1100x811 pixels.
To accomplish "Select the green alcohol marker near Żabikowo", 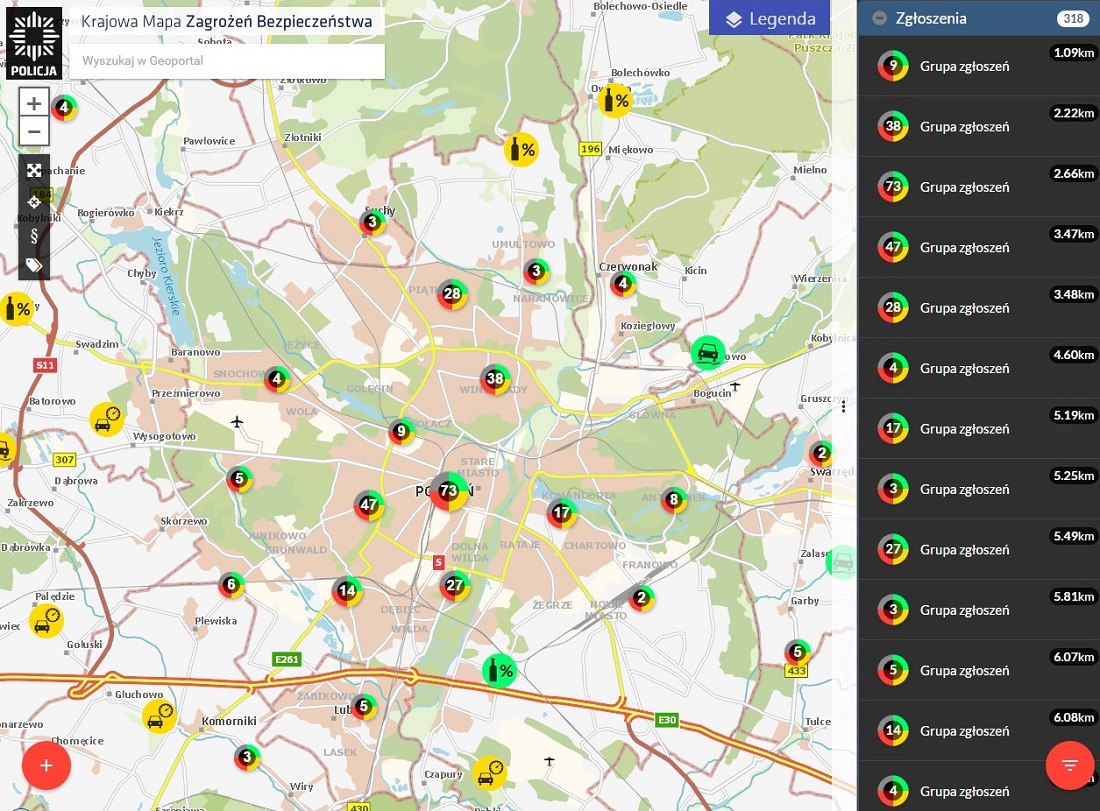I will click(x=499, y=669).
